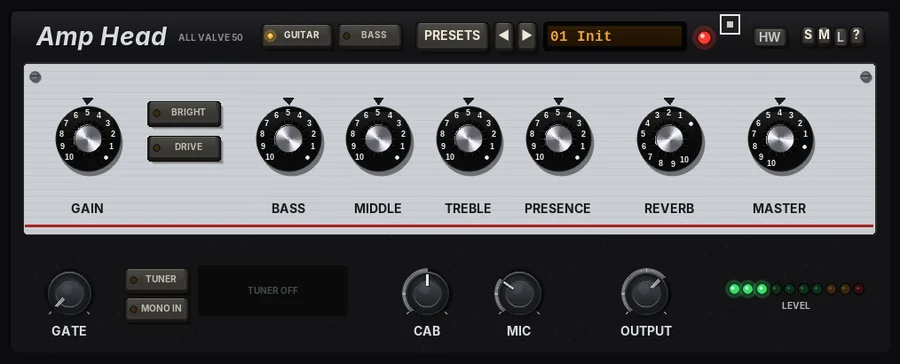Click the 01 Init preset display

(x=615, y=37)
